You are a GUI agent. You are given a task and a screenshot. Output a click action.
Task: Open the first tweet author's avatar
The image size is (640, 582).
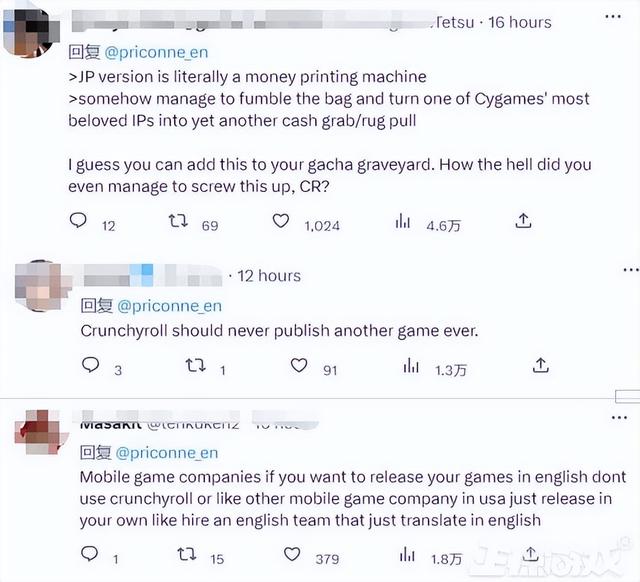click(x=31, y=33)
